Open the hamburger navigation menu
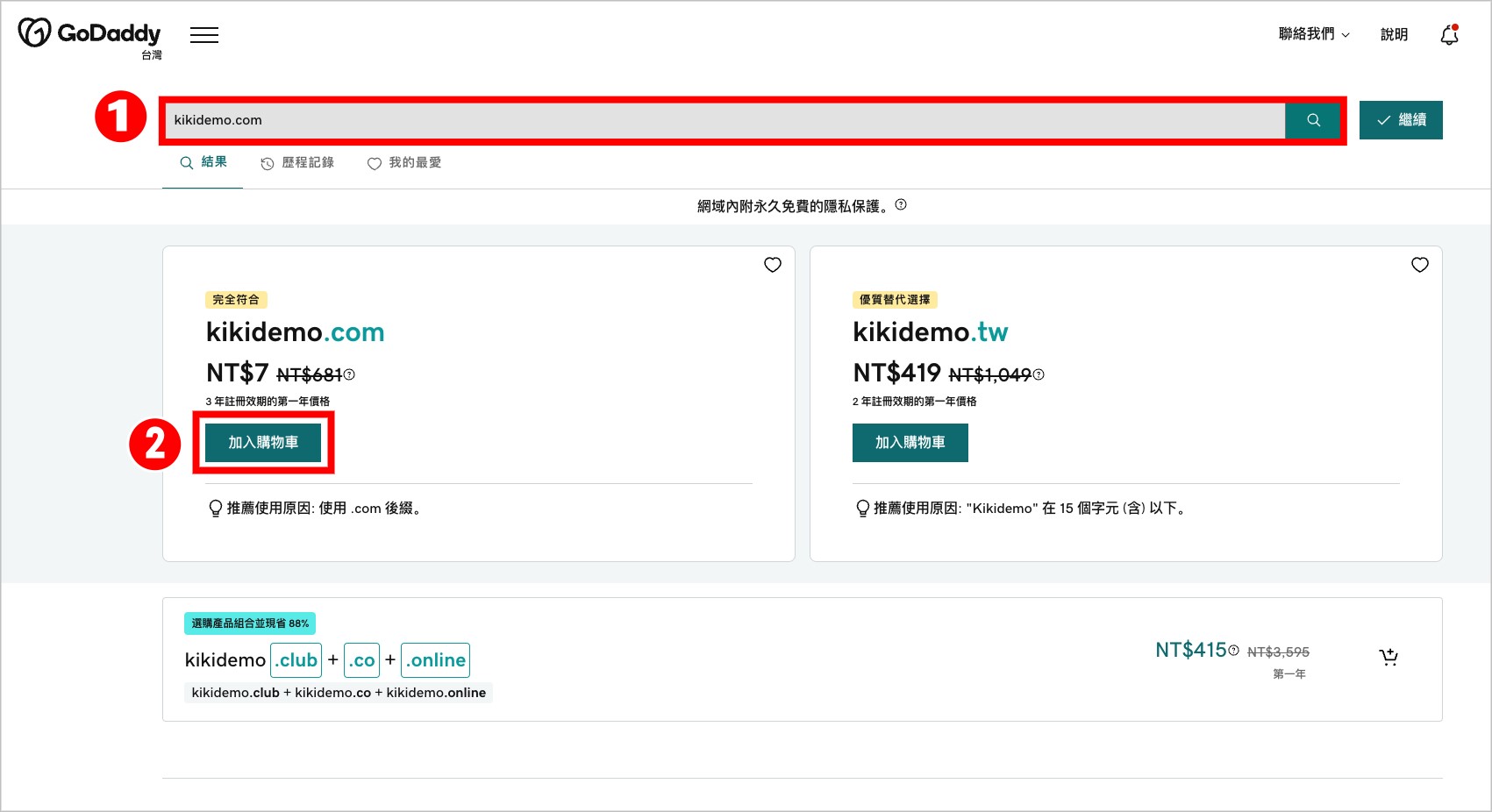This screenshot has width=1492, height=812. pyautogui.click(x=204, y=35)
